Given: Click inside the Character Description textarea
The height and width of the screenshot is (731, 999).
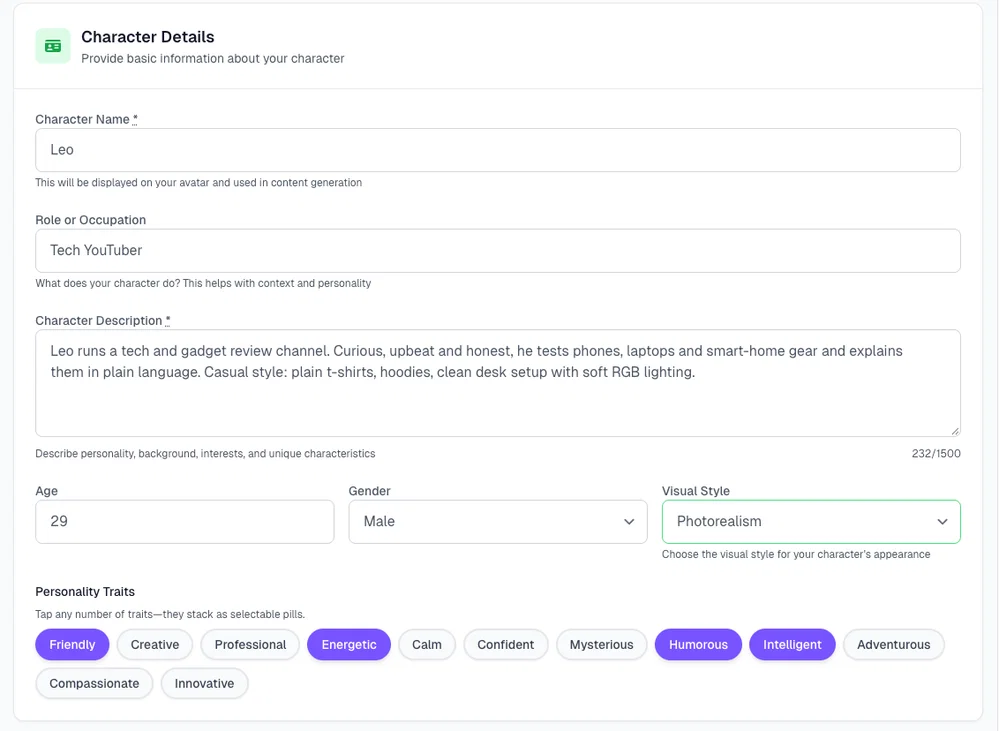Looking at the screenshot, I should click(498, 383).
